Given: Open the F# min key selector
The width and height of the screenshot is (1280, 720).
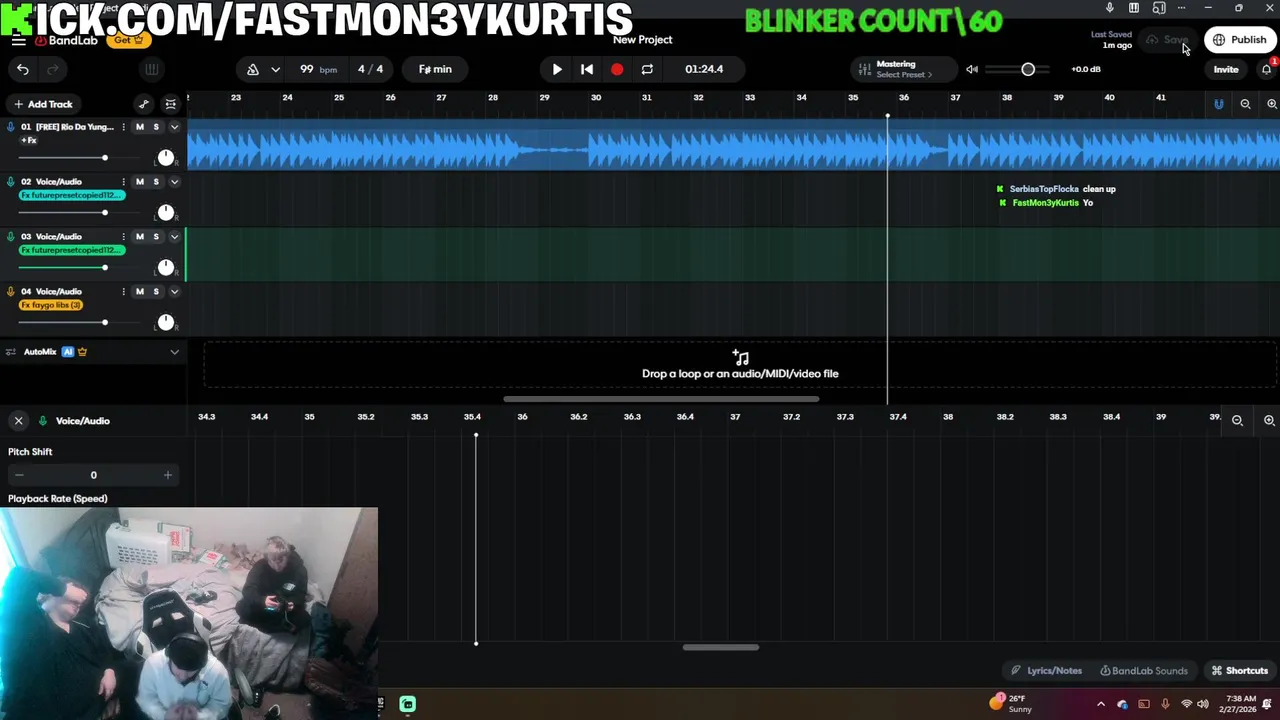Looking at the screenshot, I should pyautogui.click(x=435, y=69).
